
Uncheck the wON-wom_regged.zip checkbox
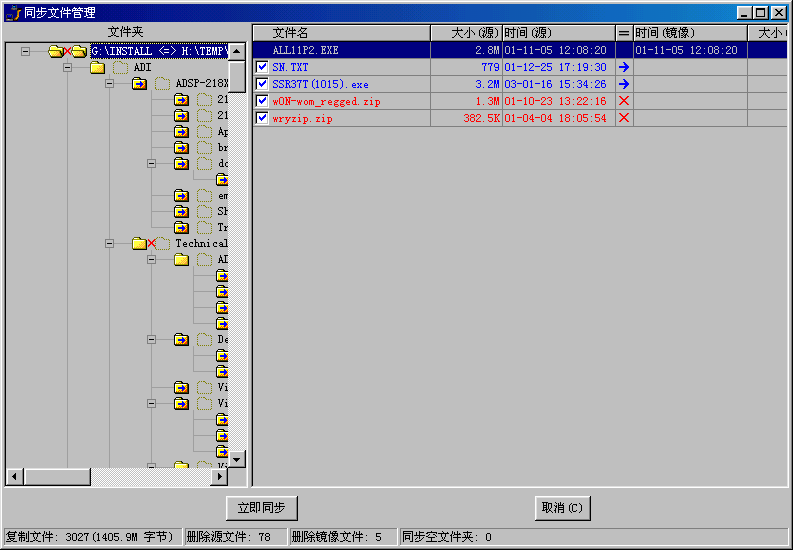262,101
